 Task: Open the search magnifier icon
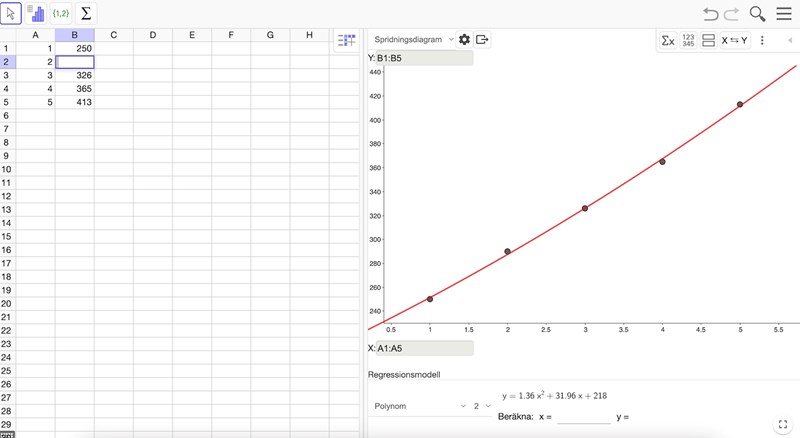(x=757, y=14)
